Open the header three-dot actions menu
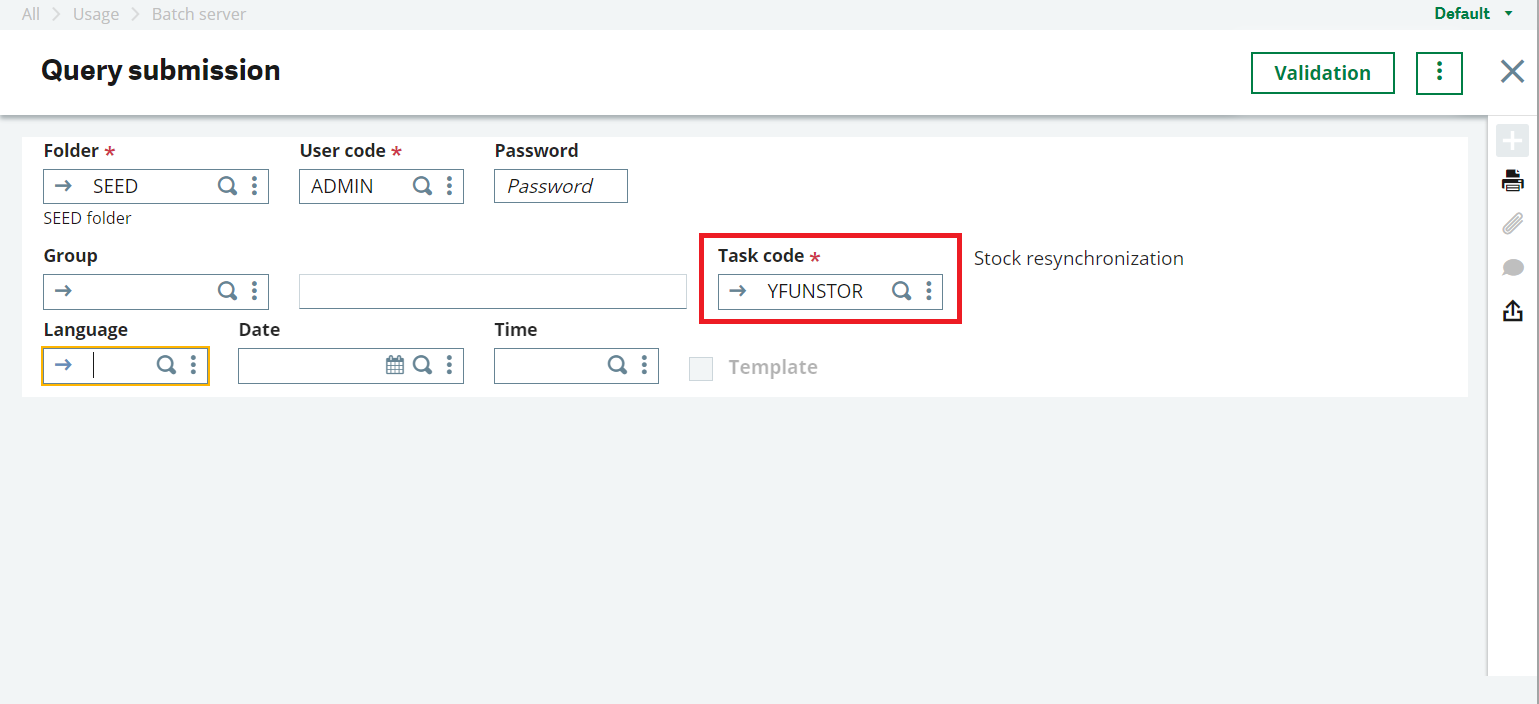The width and height of the screenshot is (1539, 704). coord(1439,72)
